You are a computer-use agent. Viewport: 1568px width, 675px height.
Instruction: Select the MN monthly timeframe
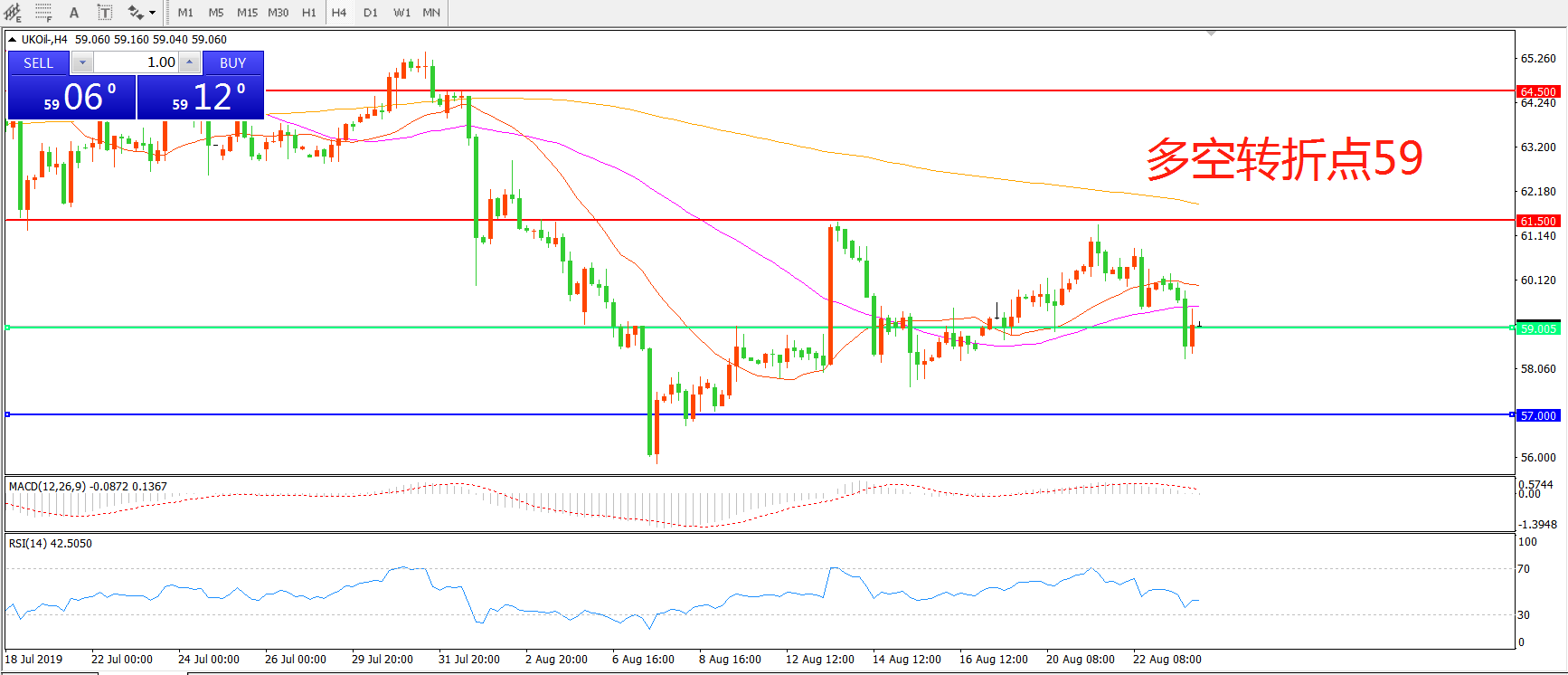[431, 13]
